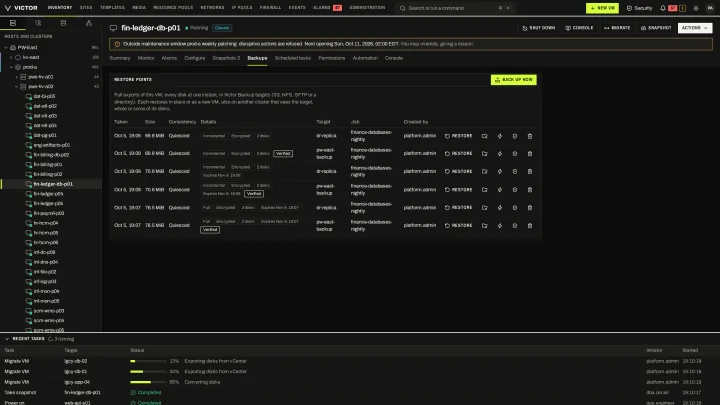Screen dimensions: 720x405
Task: Click folder icon on 78.5 MiB dr-replica row
Action: pos(484,208)
